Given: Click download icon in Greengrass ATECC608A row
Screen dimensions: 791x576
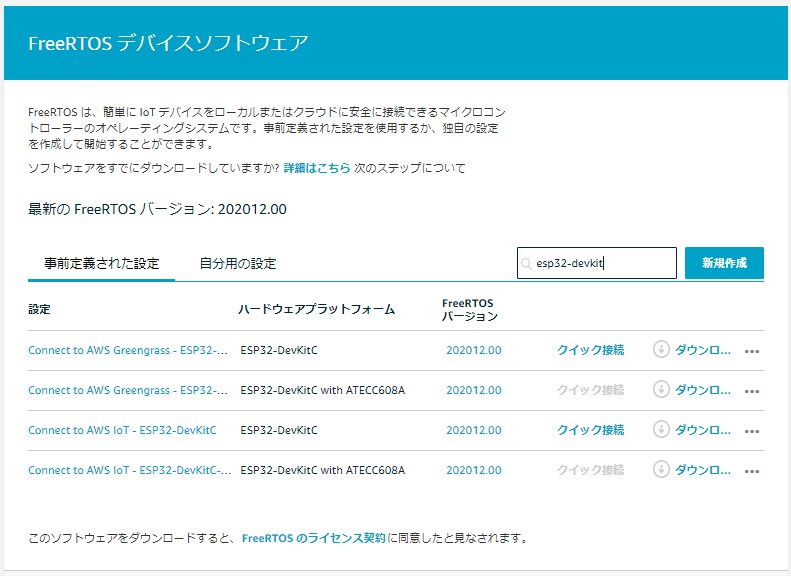Looking at the screenshot, I should coord(661,389).
